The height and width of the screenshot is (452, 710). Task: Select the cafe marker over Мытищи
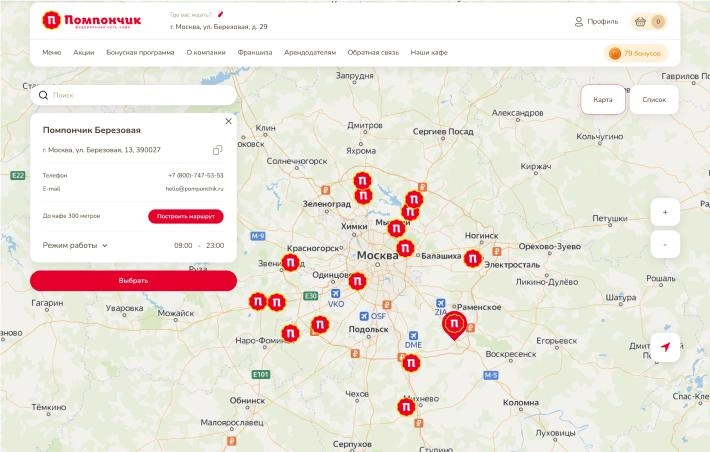click(x=396, y=228)
